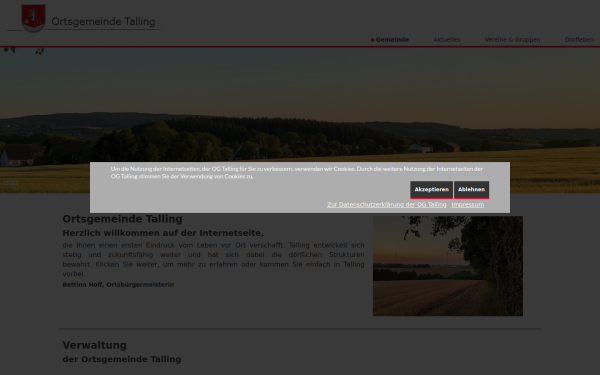600x375 pixels.
Task: Click the Verwaltung heading
Action: coord(95,345)
